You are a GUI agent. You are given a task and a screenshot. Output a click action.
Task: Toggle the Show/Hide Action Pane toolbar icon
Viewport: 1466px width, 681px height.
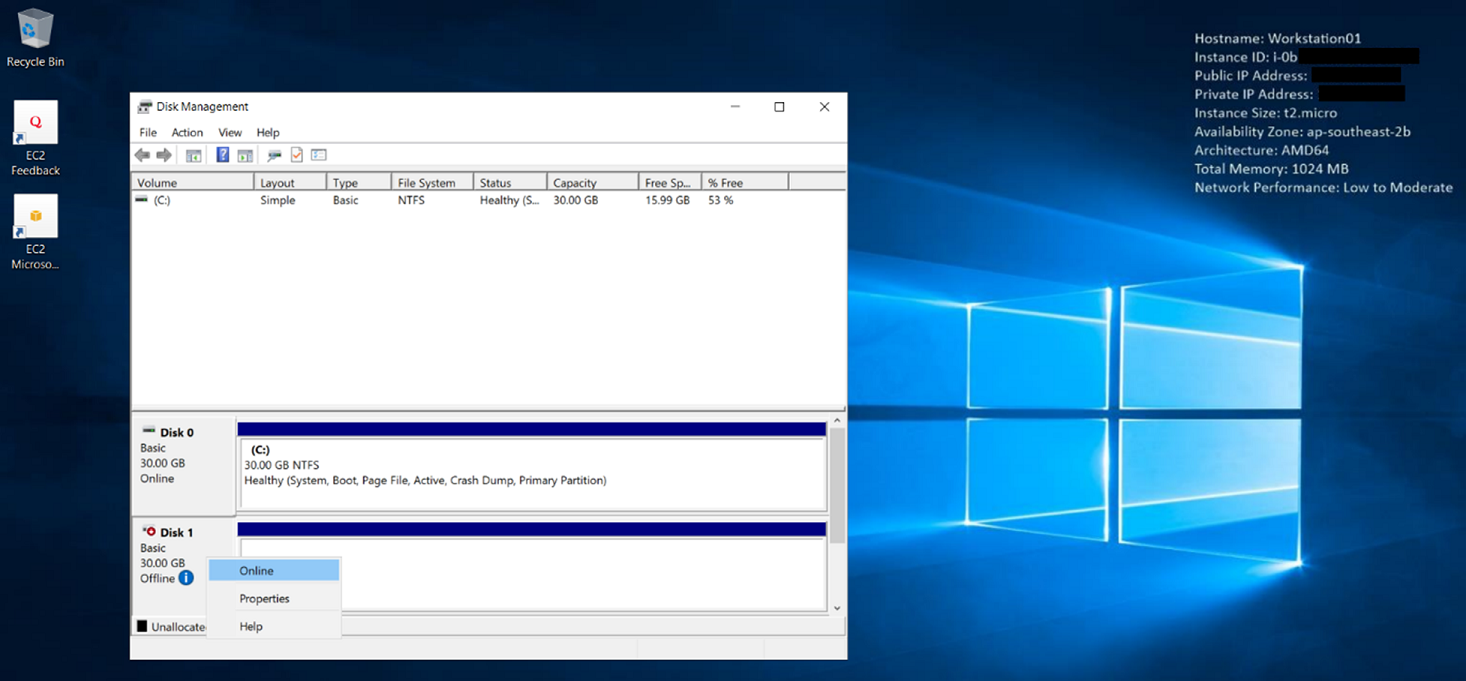click(x=245, y=155)
